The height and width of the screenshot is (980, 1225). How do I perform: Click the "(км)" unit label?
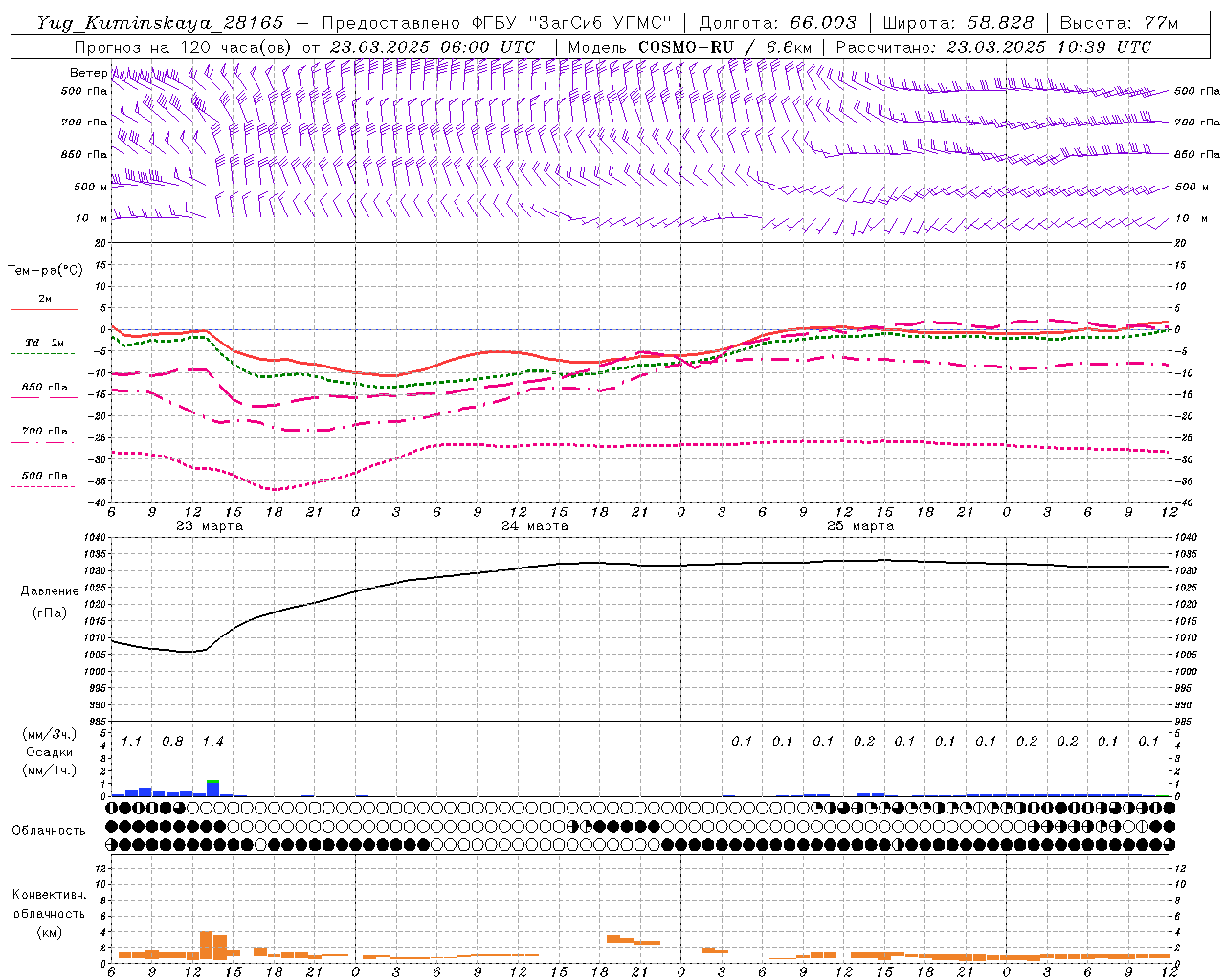pyautogui.click(x=49, y=932)
